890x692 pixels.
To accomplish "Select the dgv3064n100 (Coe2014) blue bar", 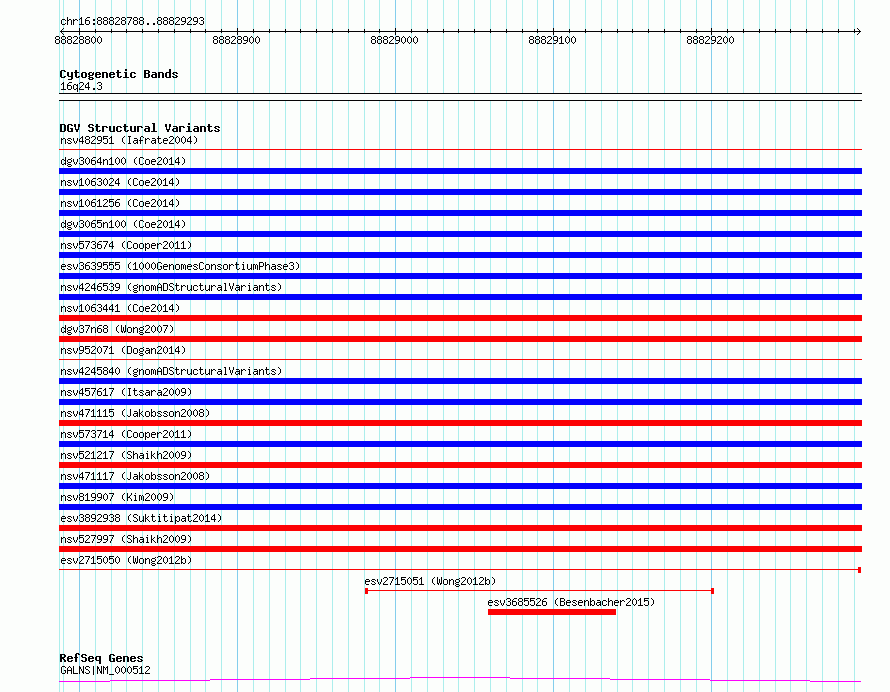I will (460, 171).
